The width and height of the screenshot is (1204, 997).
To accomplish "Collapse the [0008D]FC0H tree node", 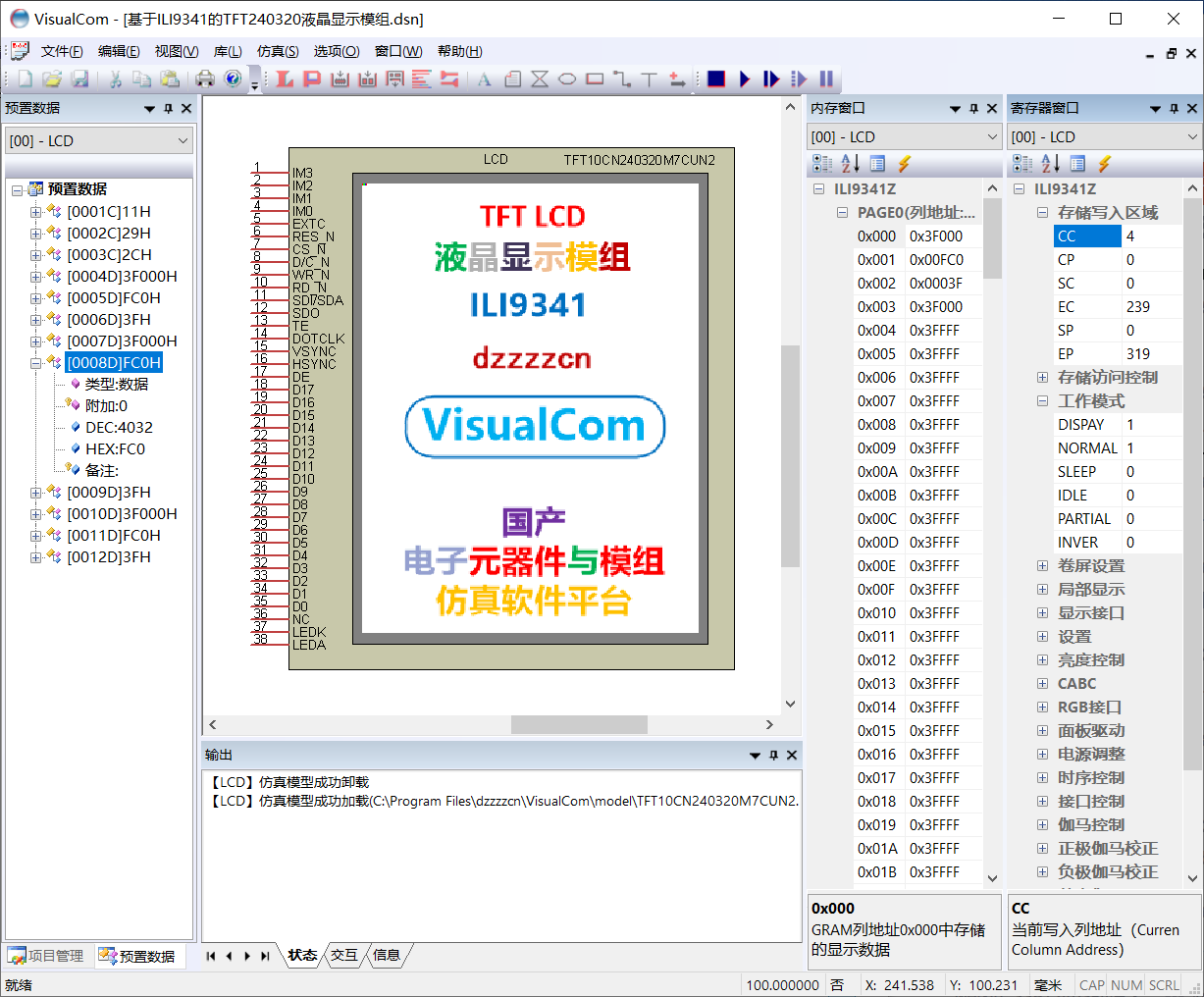I will [35, 363].
